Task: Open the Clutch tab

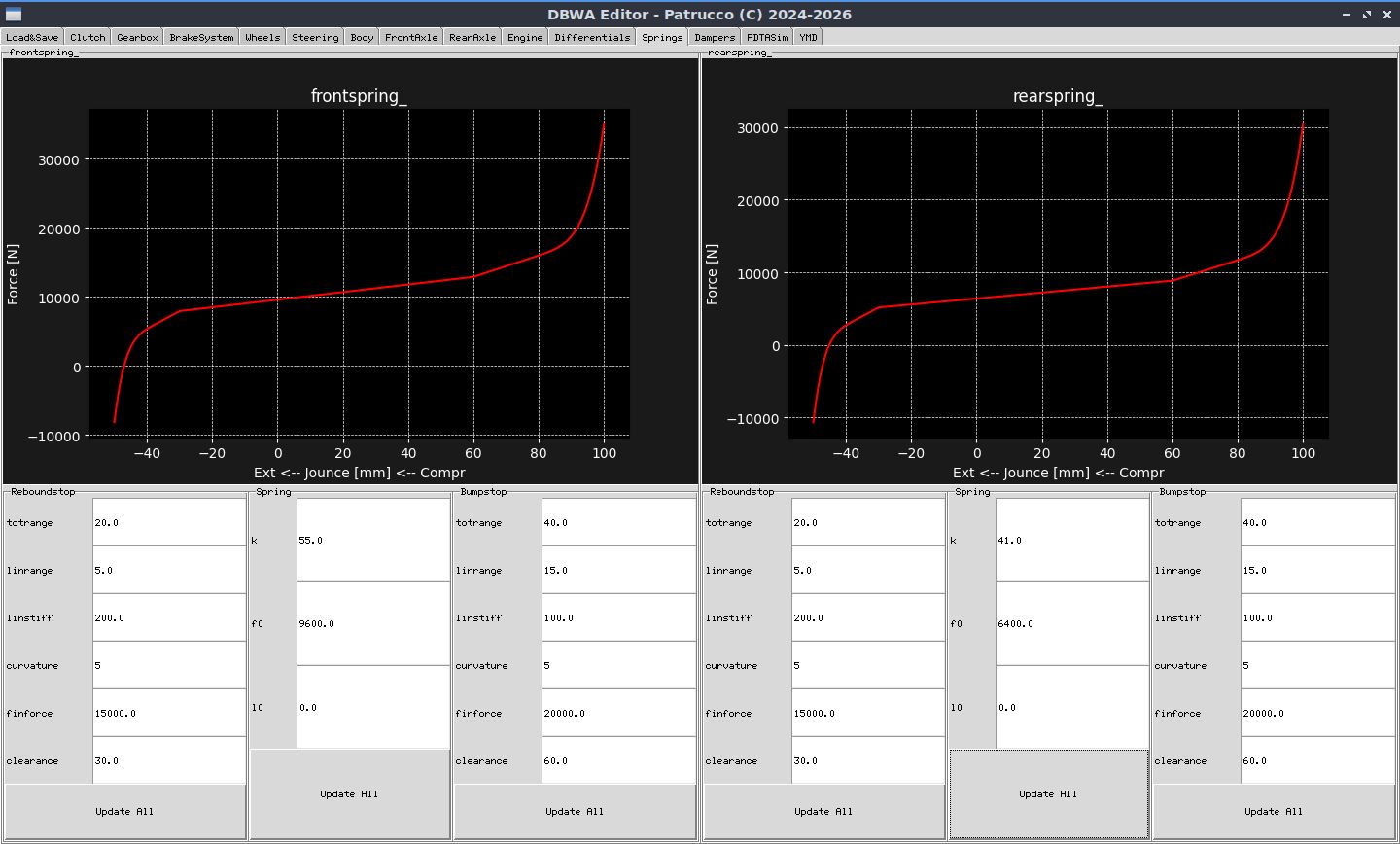Action: [87, 37]
